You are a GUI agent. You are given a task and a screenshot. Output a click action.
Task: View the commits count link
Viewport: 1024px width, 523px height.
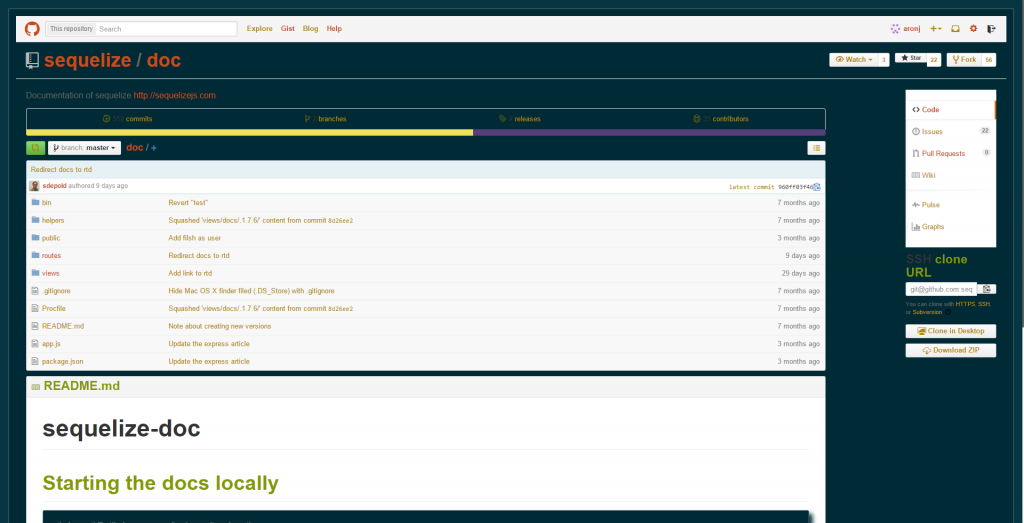(127, 119)
